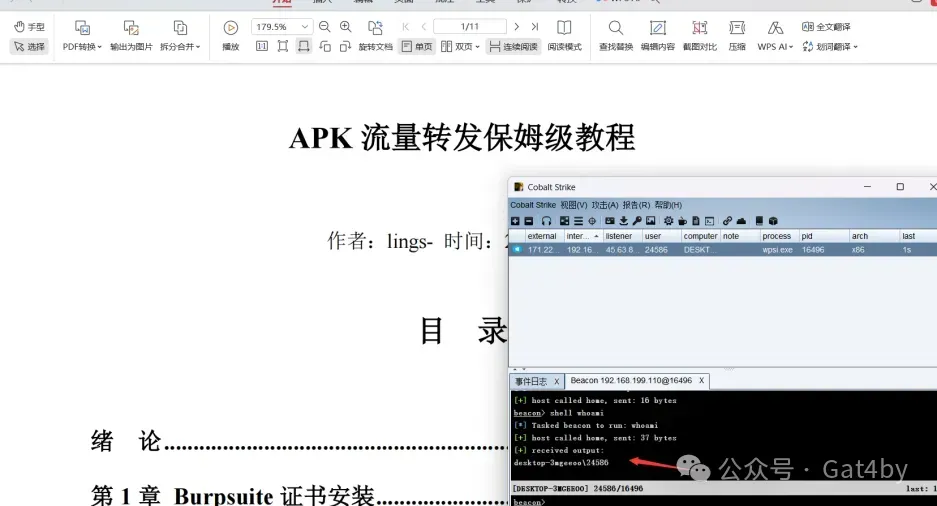
Task: Jump to the last page
Action: coord(535,27)
